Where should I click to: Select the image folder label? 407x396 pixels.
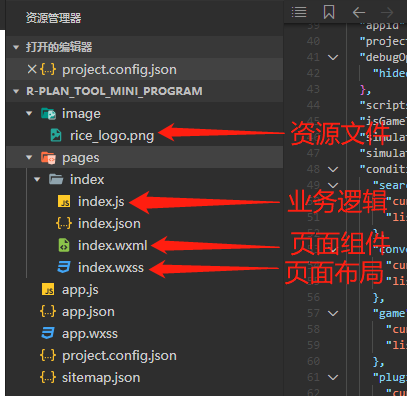(x=81, y=114)
